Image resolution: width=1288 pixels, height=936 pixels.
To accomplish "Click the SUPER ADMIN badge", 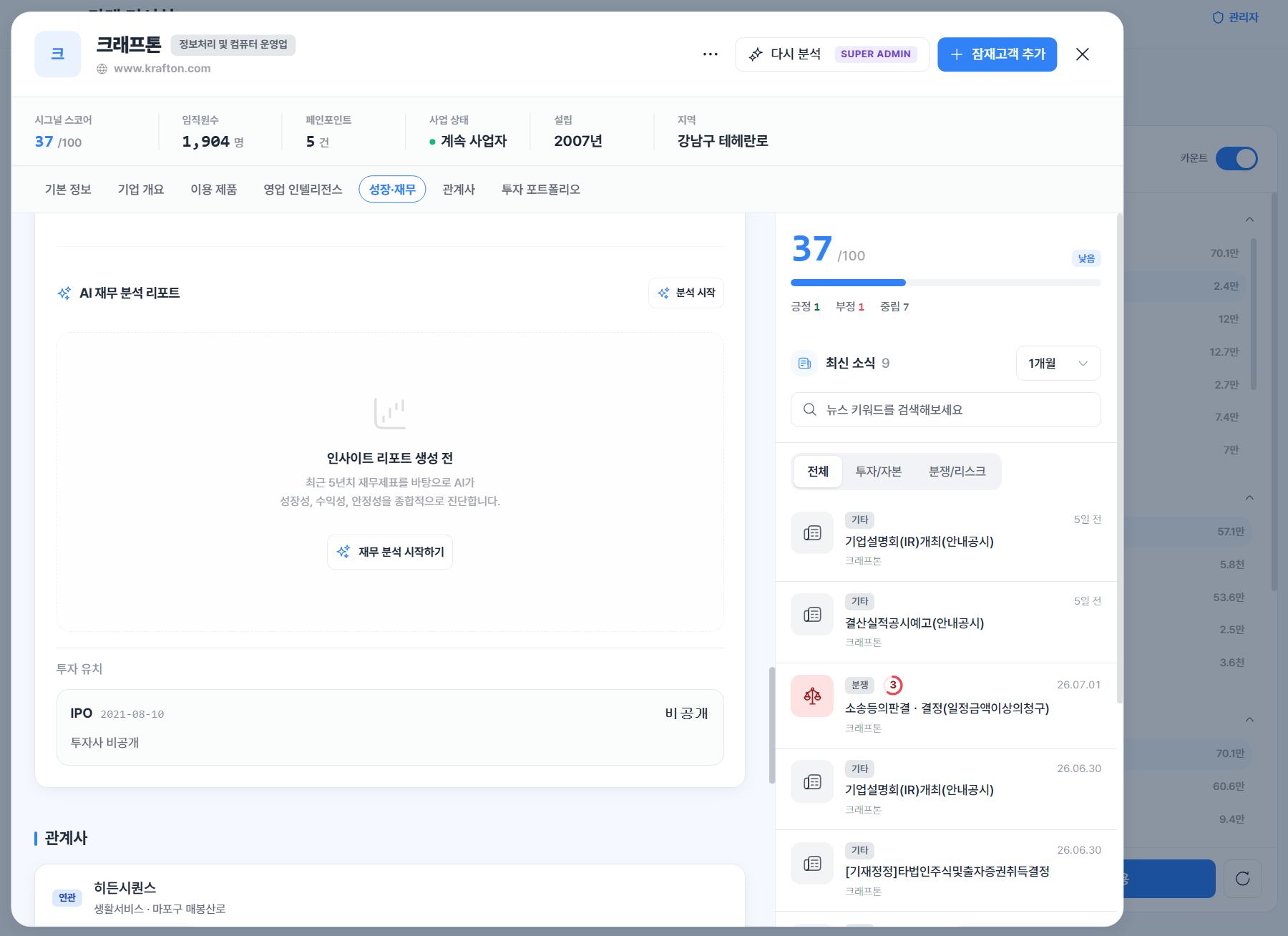I will pyautogui.click(x=876, y=54).
